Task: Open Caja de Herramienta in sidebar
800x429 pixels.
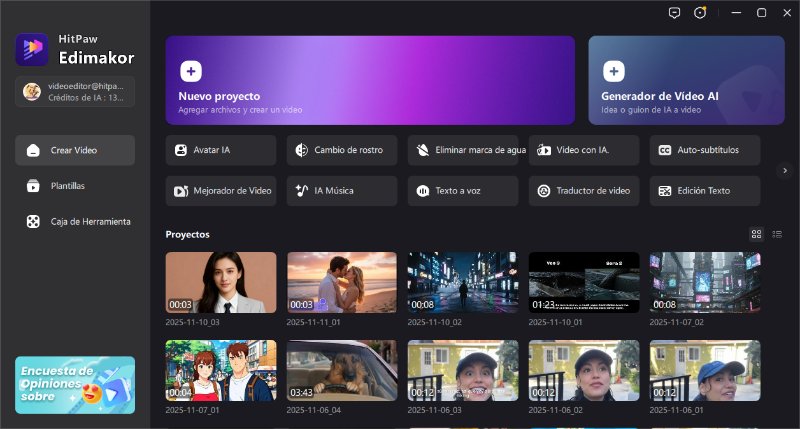Action: pyautogui.click(x=75, y=221)
